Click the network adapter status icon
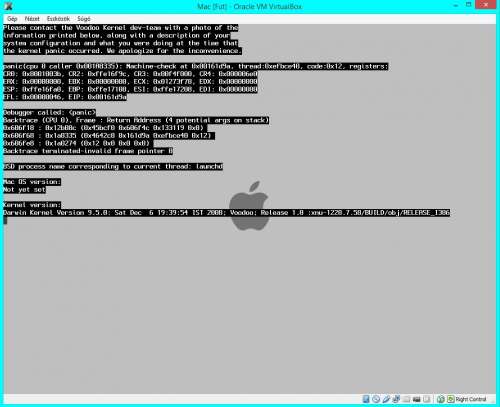Screen dimensions: 500x407 396,399
